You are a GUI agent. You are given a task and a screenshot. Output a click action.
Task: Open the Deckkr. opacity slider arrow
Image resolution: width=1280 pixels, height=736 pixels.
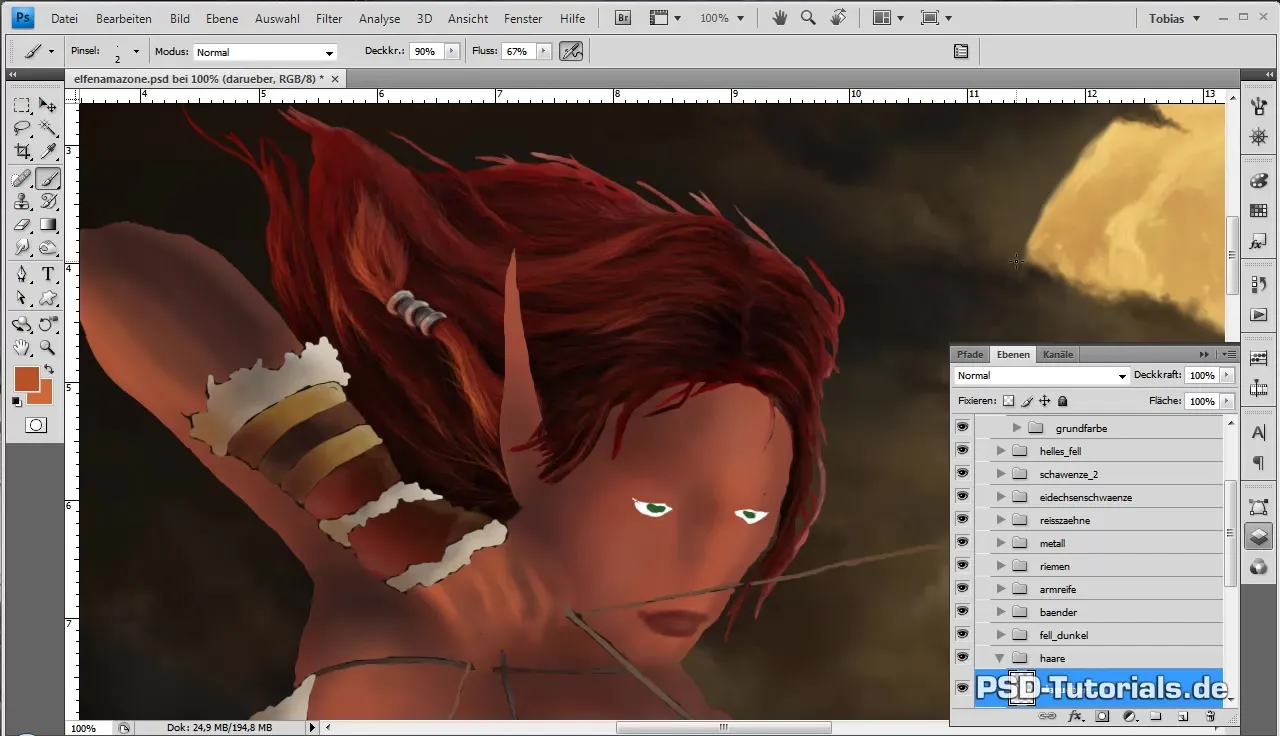(x=452, y=51)
